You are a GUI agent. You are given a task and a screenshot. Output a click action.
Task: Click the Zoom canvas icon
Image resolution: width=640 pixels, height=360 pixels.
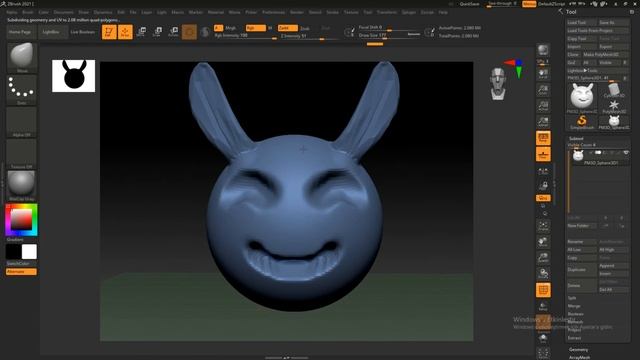coord(543,90)
